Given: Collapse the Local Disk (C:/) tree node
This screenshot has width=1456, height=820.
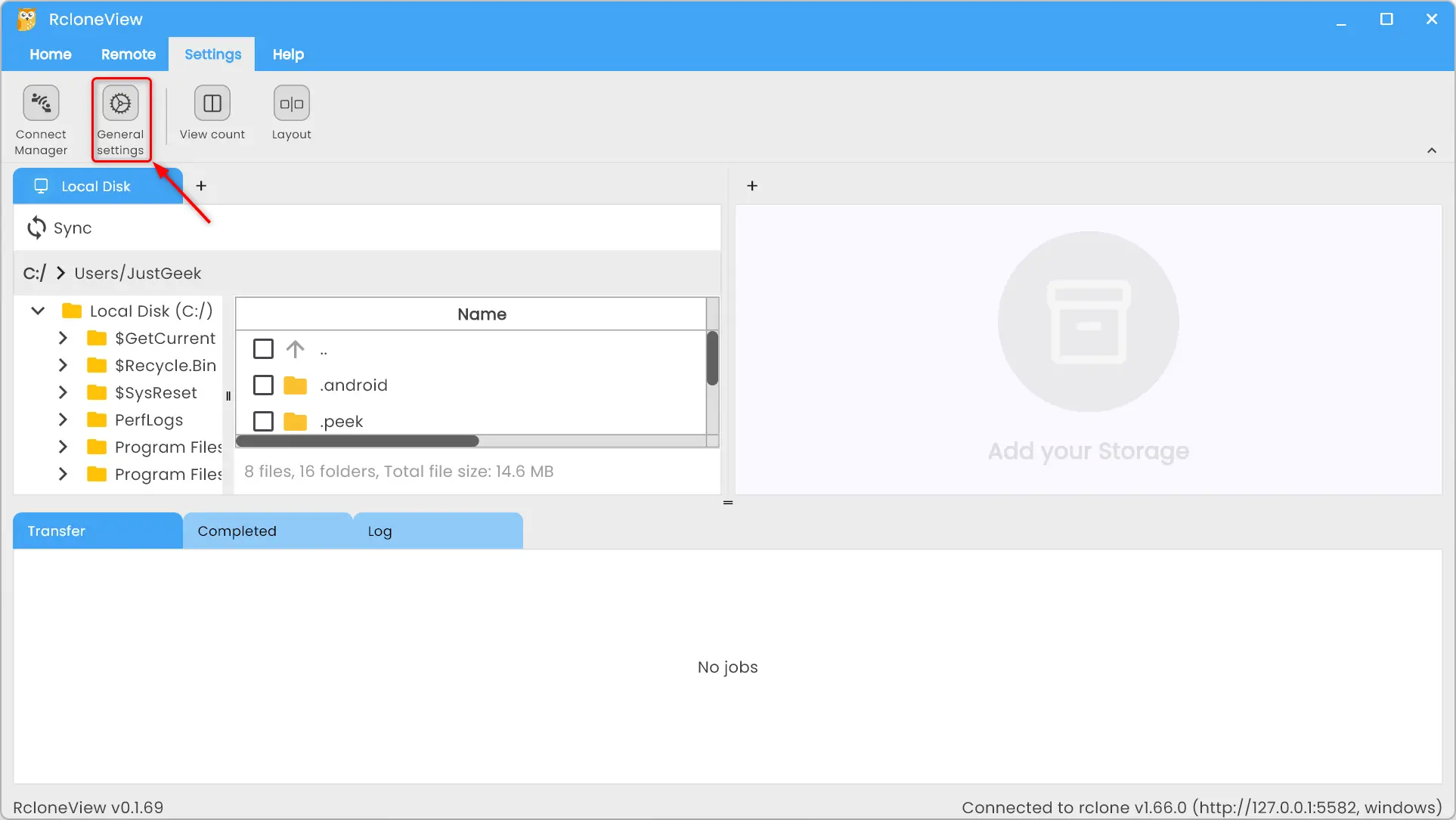Looking at the screenshot, I should [x=38, y=311].
